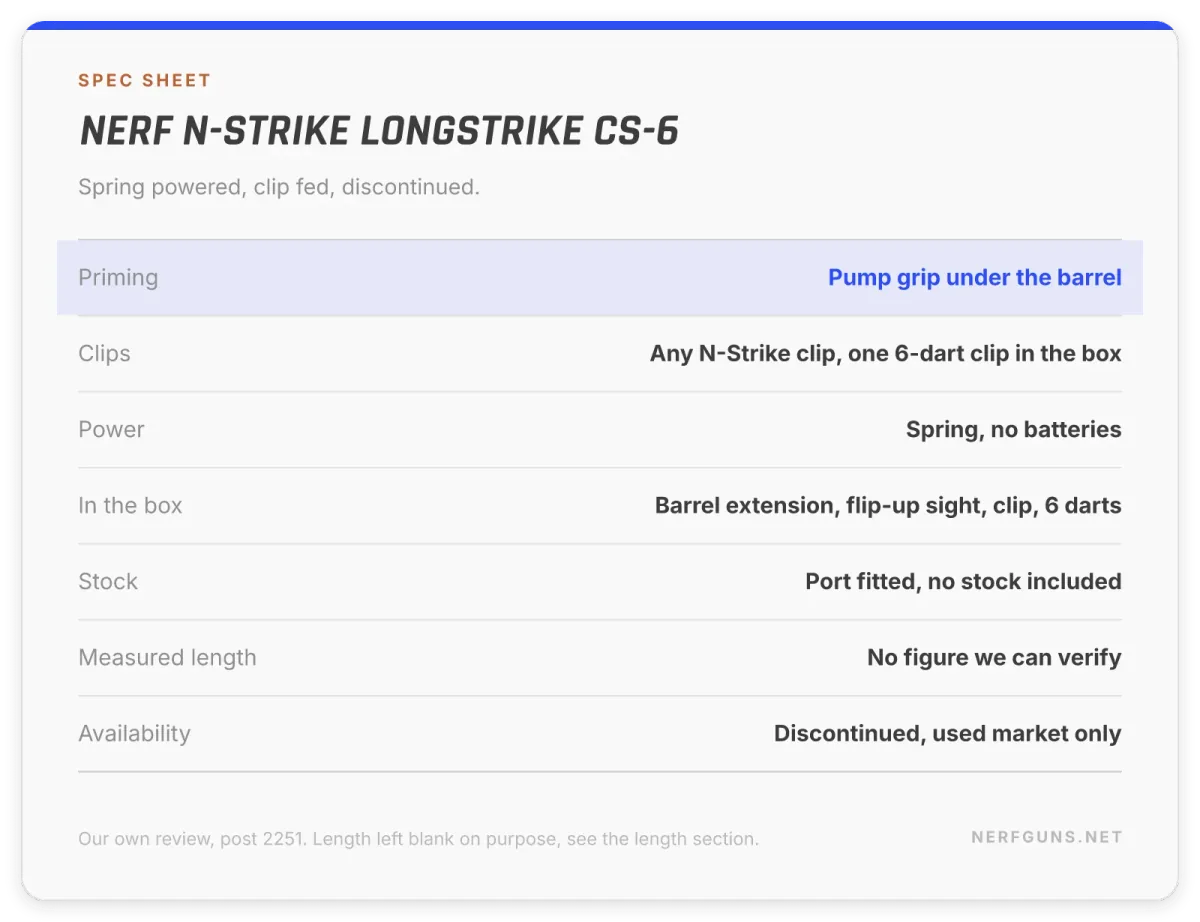Viewport: 1200px width, 922px height.
Task: Select 'Discontinued, used market only' value
Action: 948,733
